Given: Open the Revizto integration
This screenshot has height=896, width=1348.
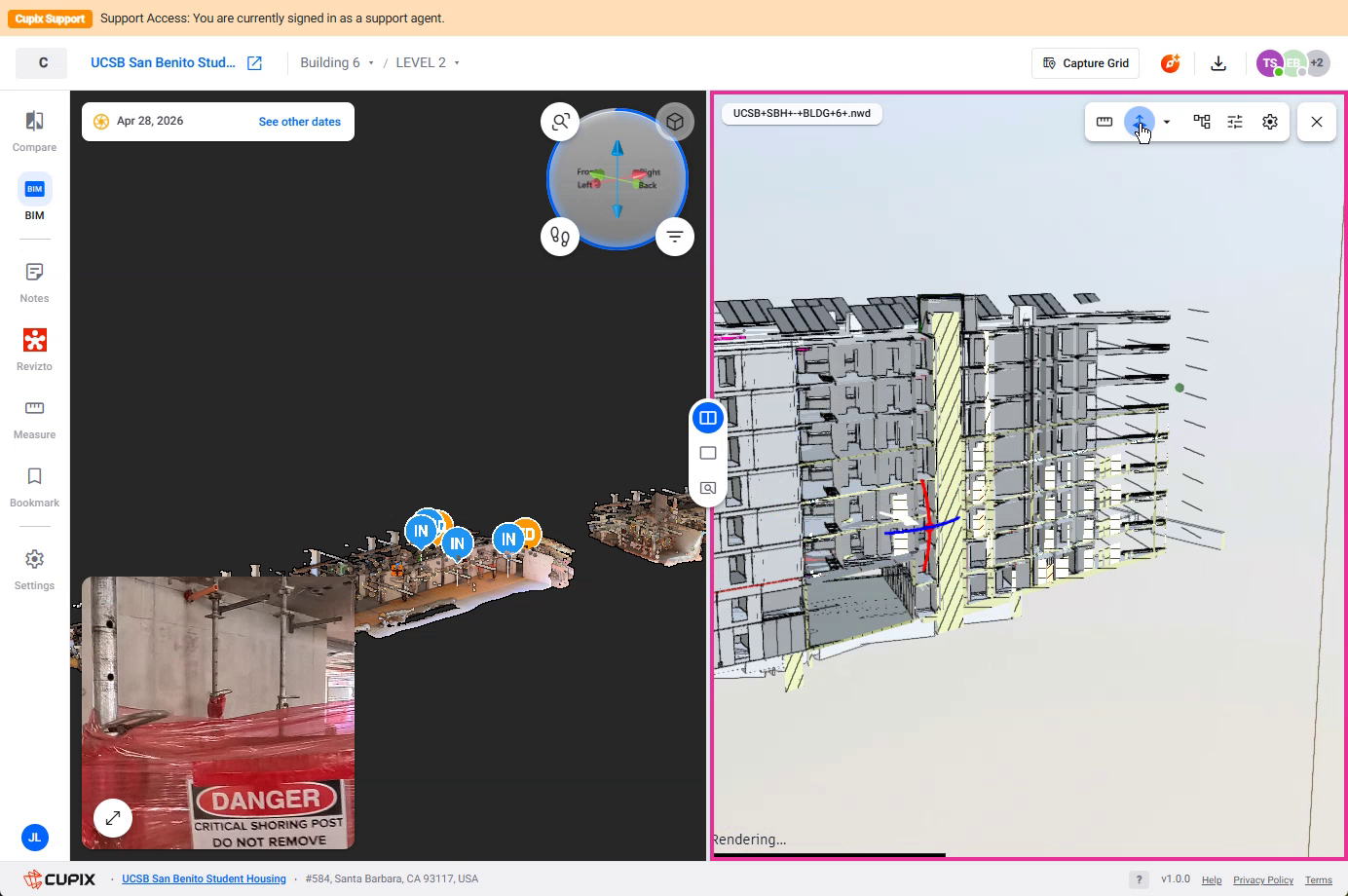Looking at the screenshot, I should tap(34, 350).
